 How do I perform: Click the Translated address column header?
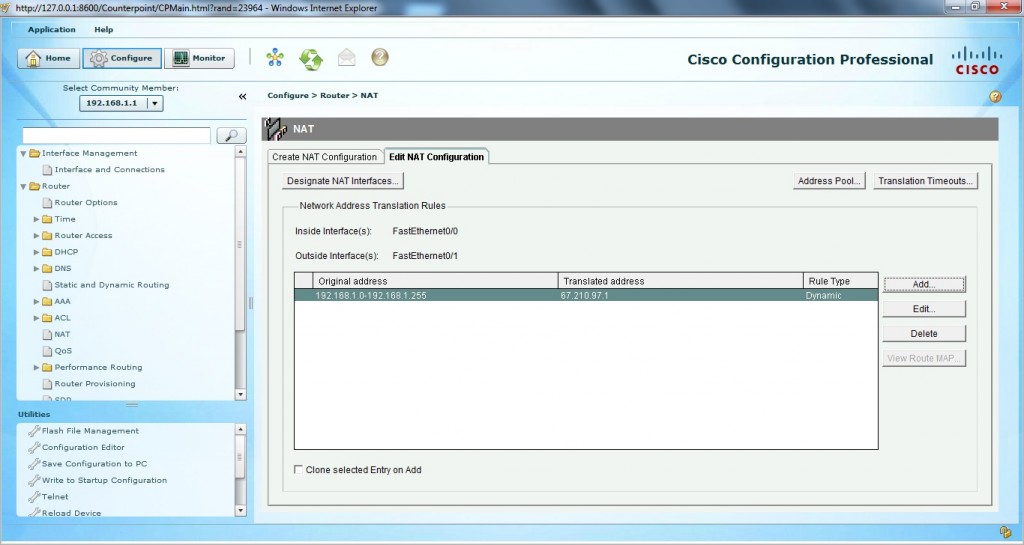tap(680, 281)
